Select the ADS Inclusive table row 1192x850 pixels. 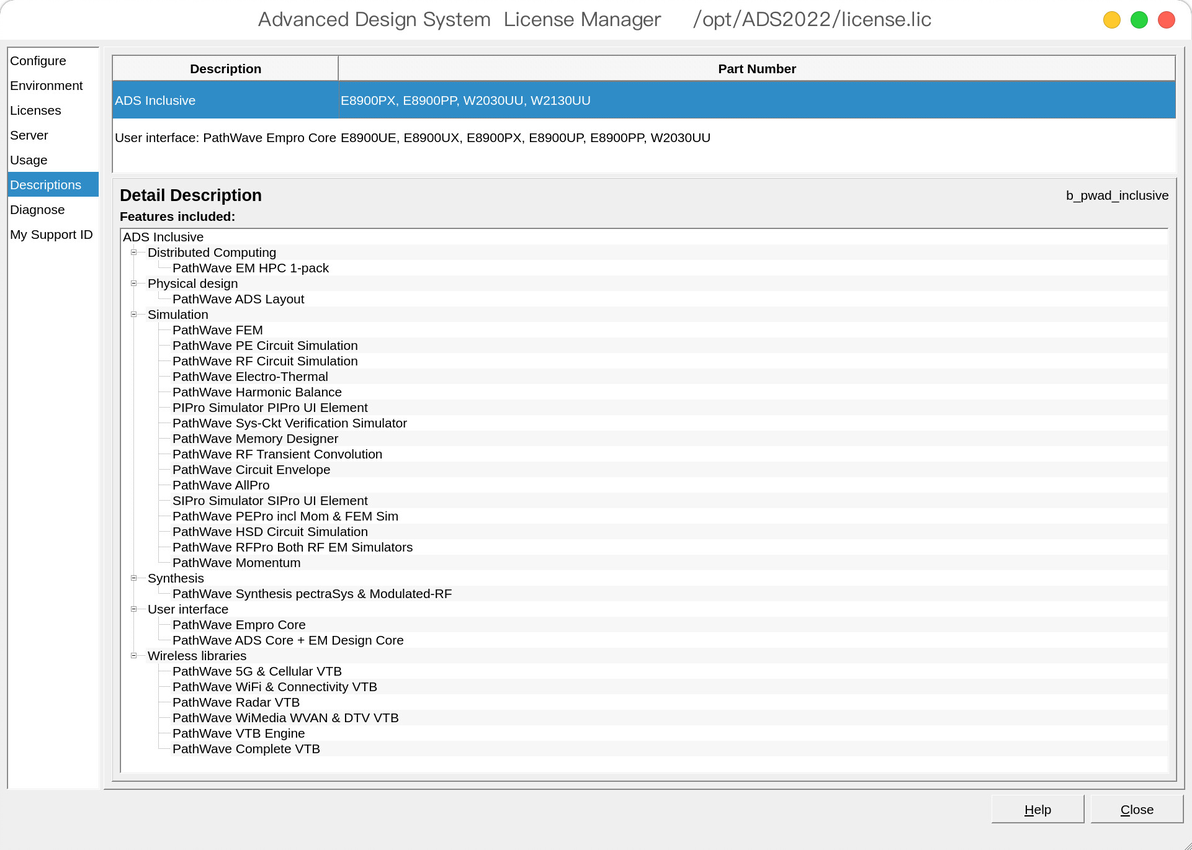pos(644,100)
